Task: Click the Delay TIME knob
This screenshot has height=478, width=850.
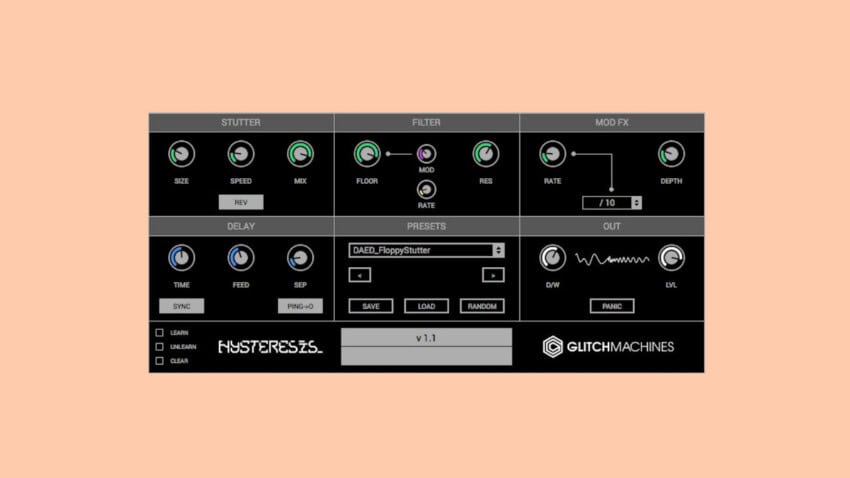Action: [181, 258]
